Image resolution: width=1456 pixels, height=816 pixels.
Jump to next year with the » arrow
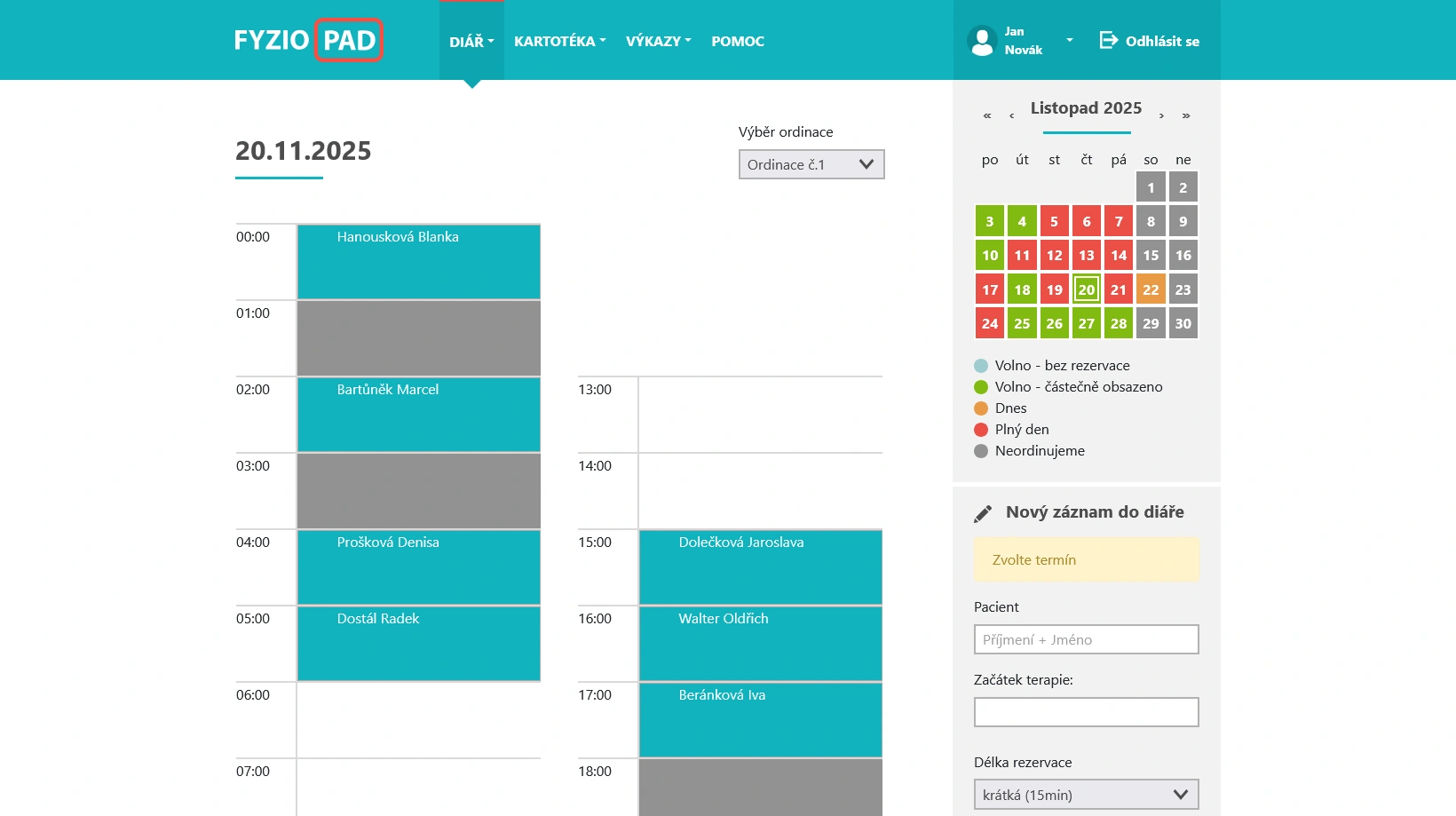[1185, 115]
